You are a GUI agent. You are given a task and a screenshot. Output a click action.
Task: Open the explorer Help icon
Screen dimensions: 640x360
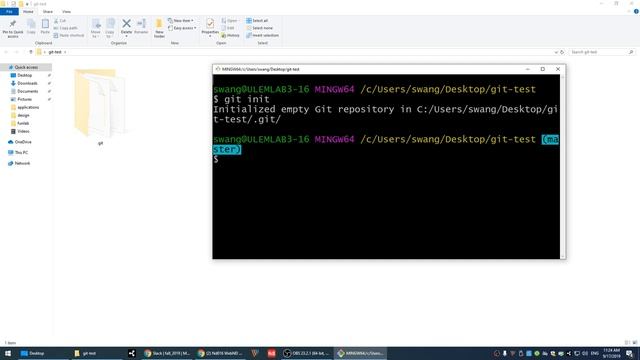pyautogui.click(x=636, y=11)
